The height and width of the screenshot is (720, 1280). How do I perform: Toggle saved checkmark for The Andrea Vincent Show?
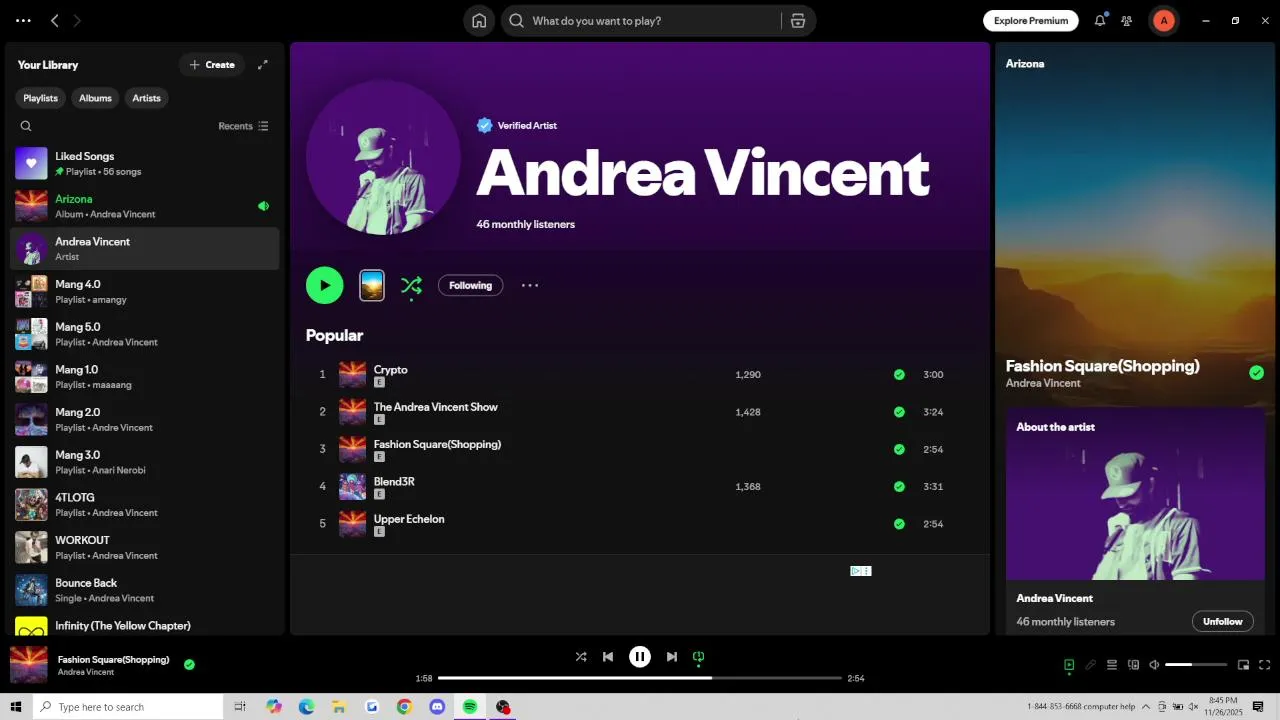pos(899,412)
